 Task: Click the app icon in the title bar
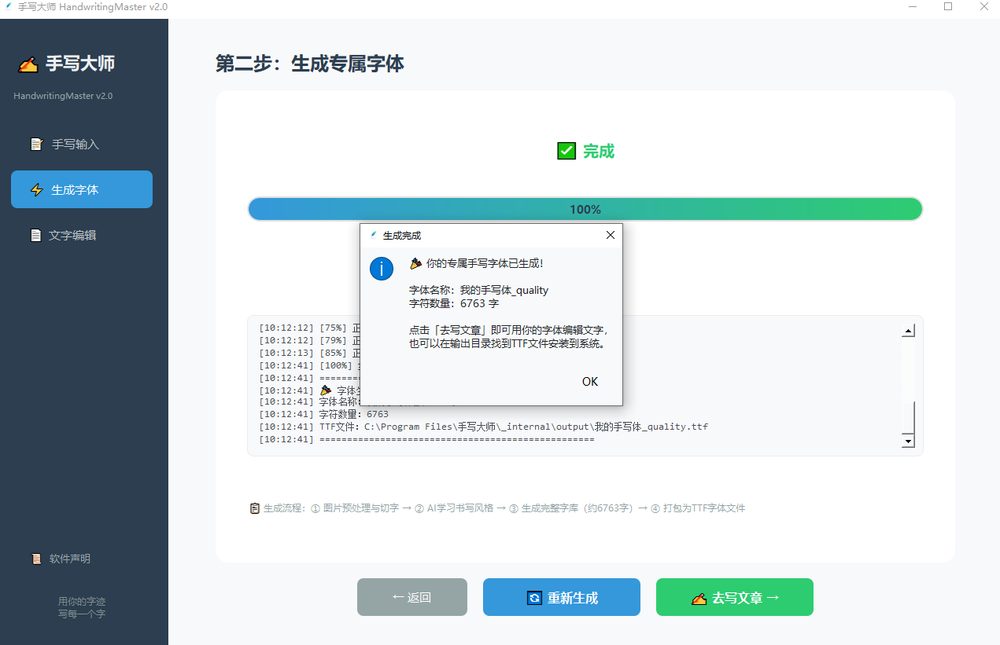tap(9, 6)
